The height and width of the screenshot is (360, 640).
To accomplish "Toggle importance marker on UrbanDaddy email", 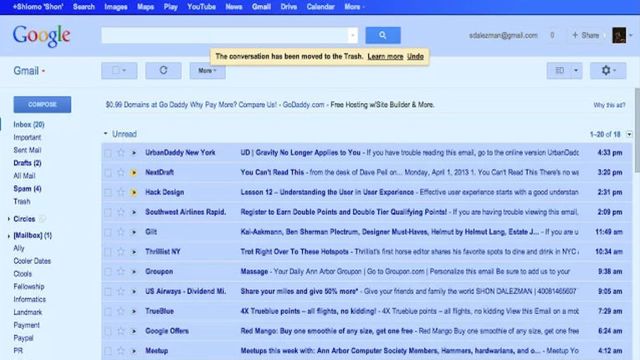I will pyautogui.click(x=133, y=153).
